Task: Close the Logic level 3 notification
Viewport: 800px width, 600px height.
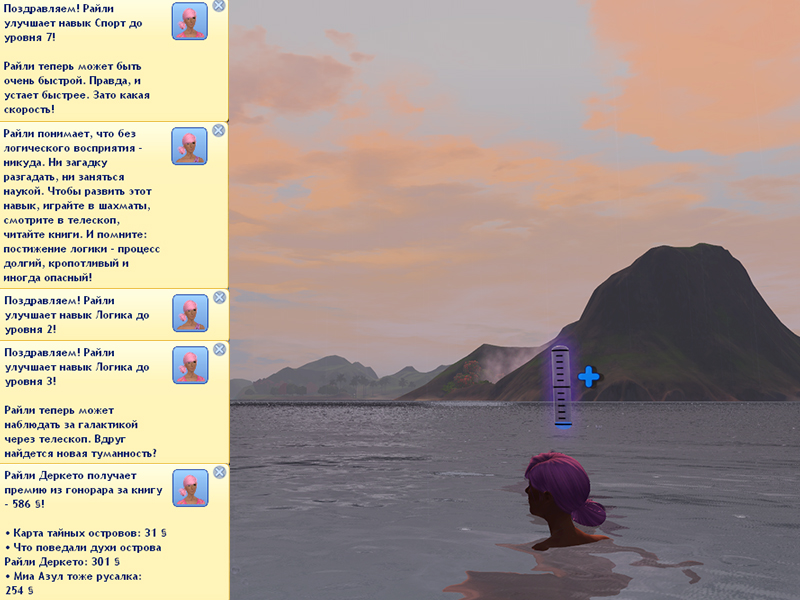Action: (219, 349)
